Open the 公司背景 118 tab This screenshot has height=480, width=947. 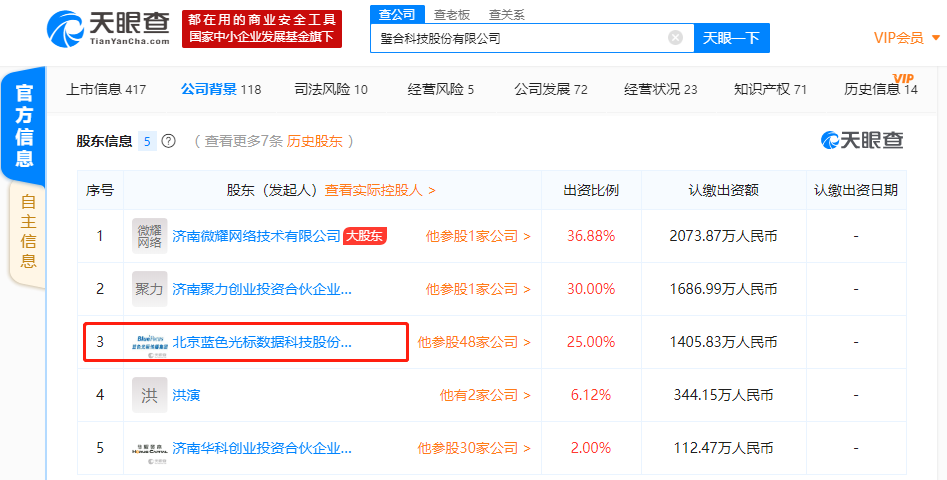coord(221,89)
